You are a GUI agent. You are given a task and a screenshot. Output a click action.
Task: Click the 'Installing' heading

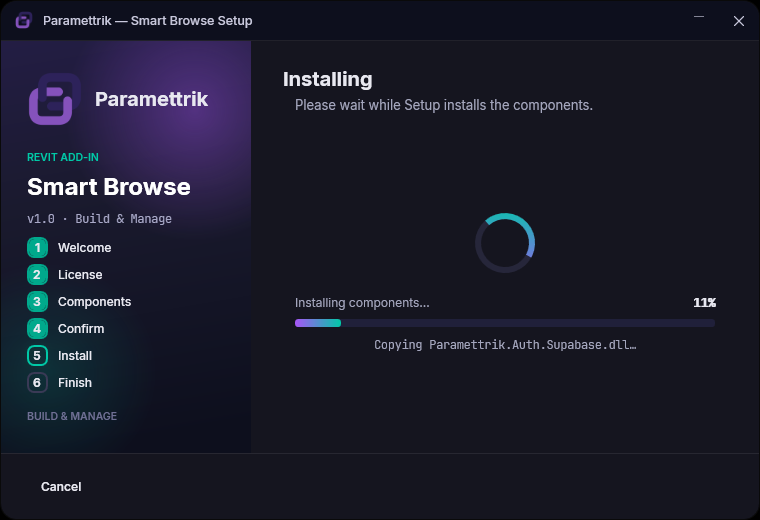[328, 79]
